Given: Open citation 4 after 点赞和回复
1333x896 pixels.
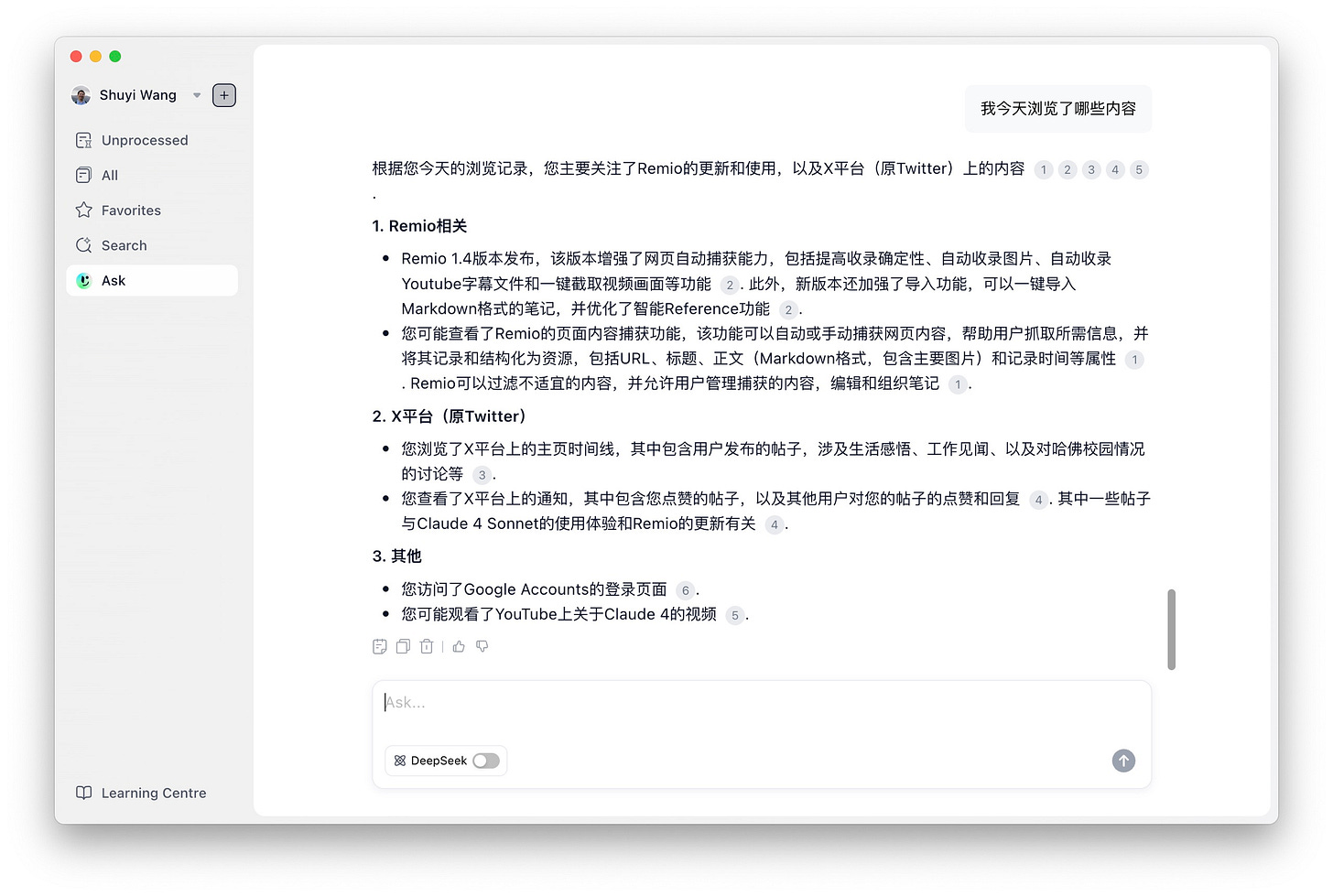Looking at the screenshot, I should (1038, 500).
